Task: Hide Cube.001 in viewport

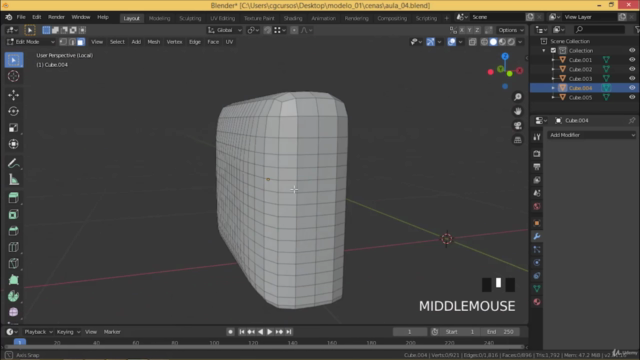Action: tap(632, 60)
